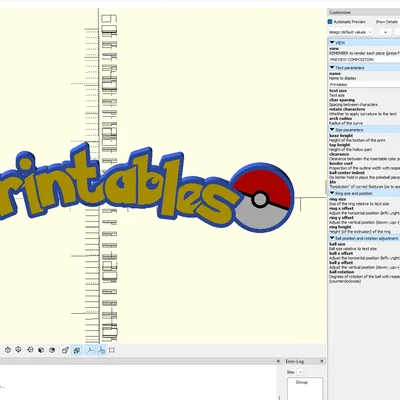Switch to Bottom view icon

[18, 350]
